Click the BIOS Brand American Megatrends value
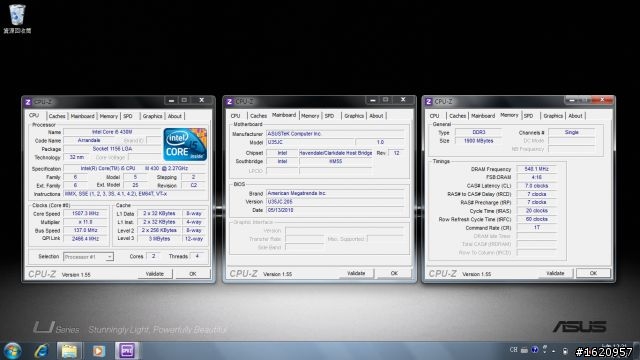Screen dimensions: 640x360 click(335, 193)
